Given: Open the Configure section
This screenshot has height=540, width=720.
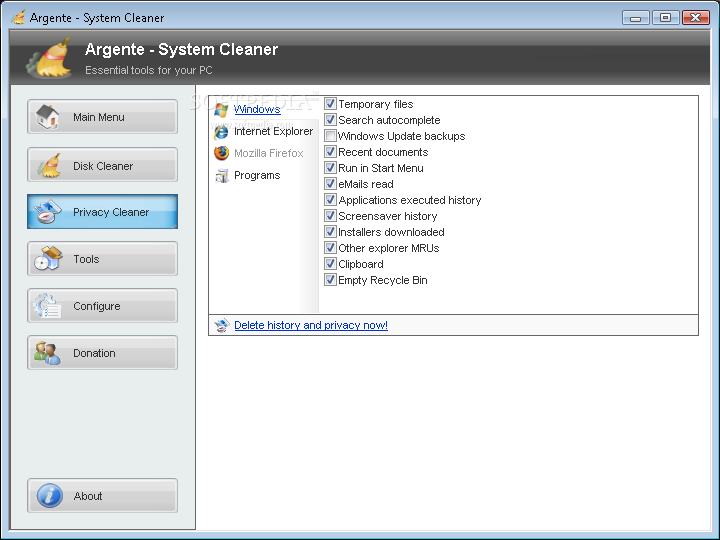Looking at the screenshot, I should point(102,306).
